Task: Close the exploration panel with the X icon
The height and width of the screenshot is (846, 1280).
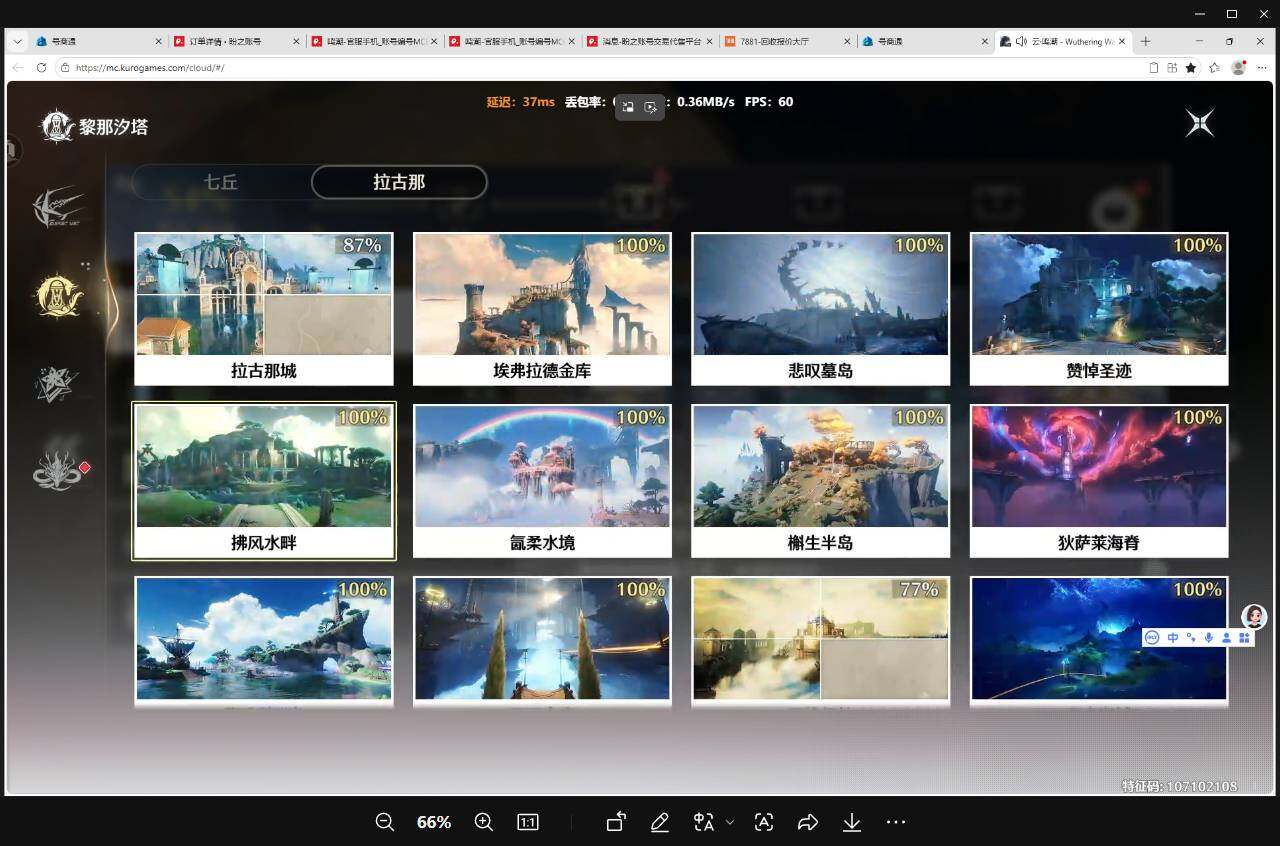Action: (1200, 123)
